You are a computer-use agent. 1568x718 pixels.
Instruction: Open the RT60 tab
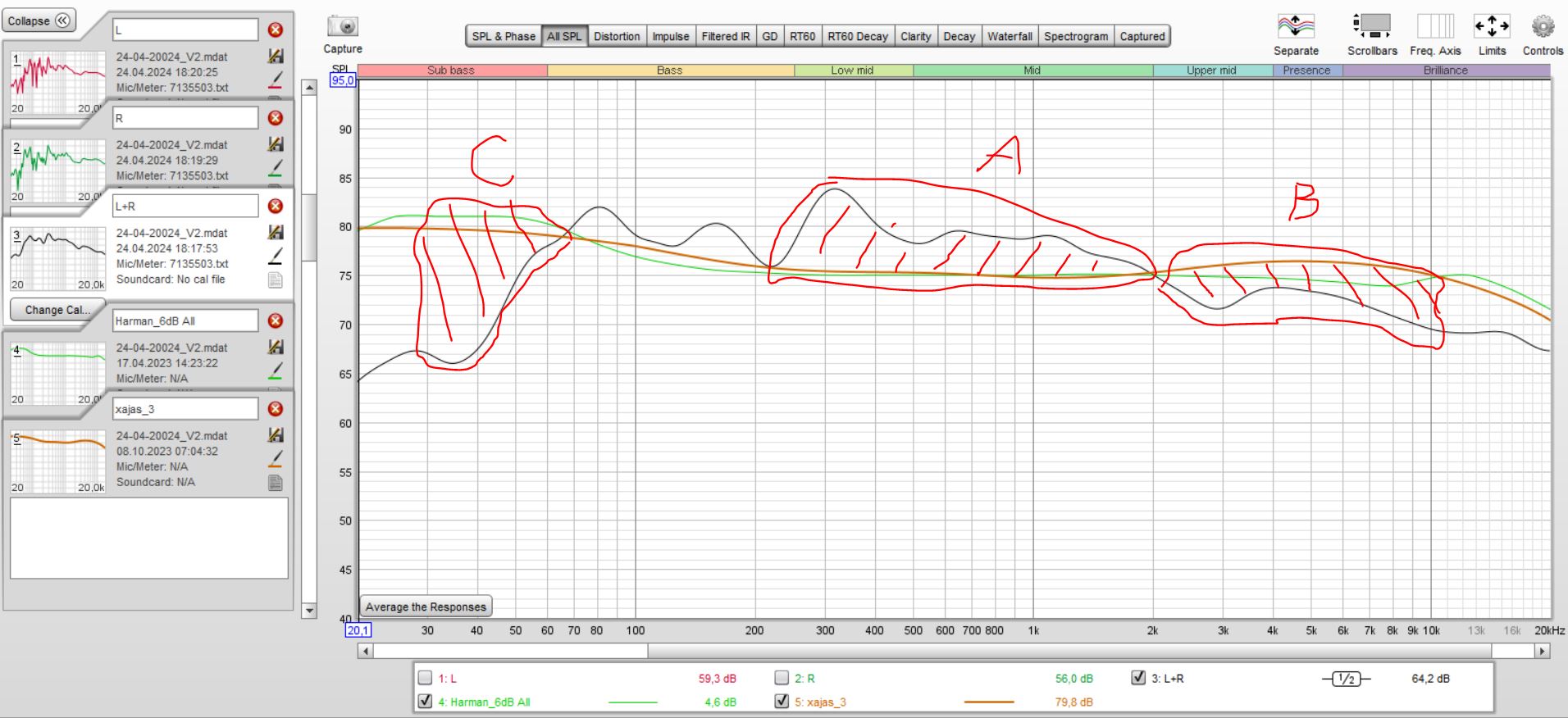point(803,36)
